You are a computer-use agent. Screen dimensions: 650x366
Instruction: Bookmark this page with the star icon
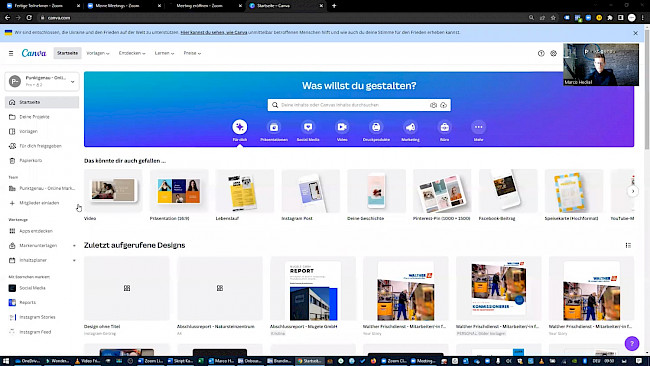[x=553, y=17]
